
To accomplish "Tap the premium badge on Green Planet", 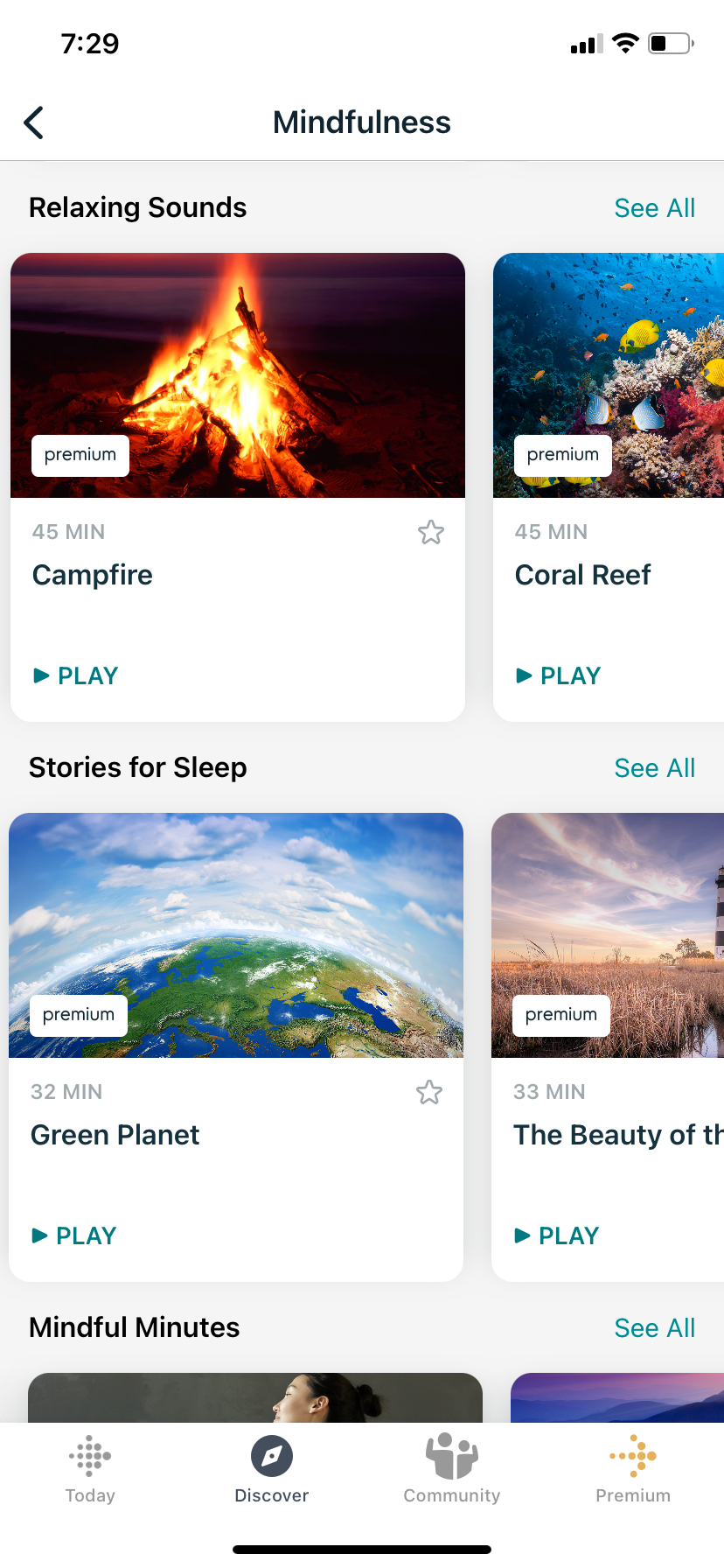I will point(78,1015).
